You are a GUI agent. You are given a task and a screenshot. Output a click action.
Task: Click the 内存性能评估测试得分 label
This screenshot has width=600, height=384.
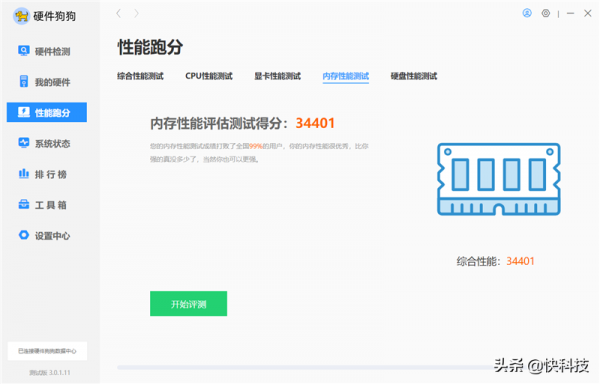(219, 123)
